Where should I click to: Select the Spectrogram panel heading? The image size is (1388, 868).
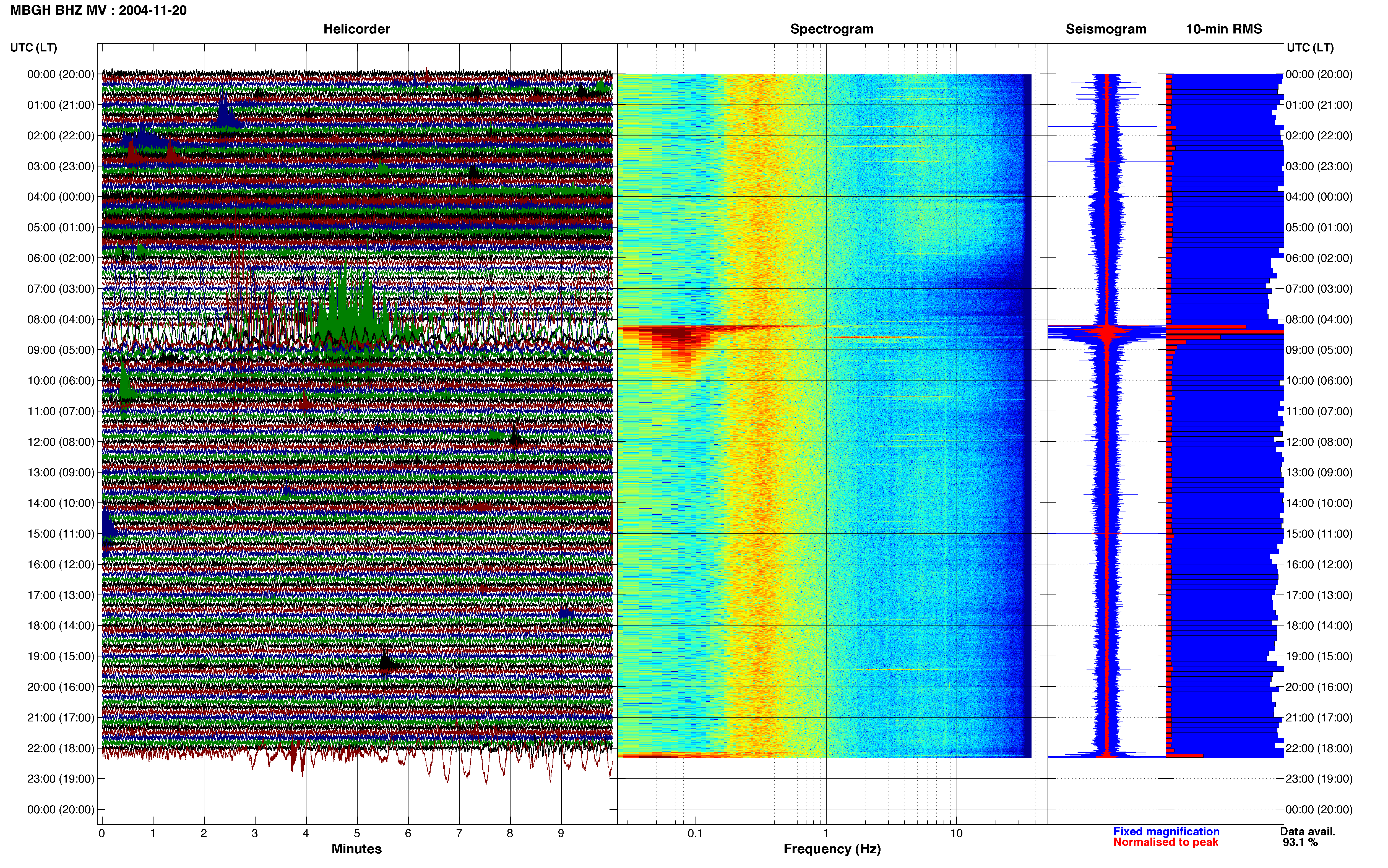coord(832,29)
